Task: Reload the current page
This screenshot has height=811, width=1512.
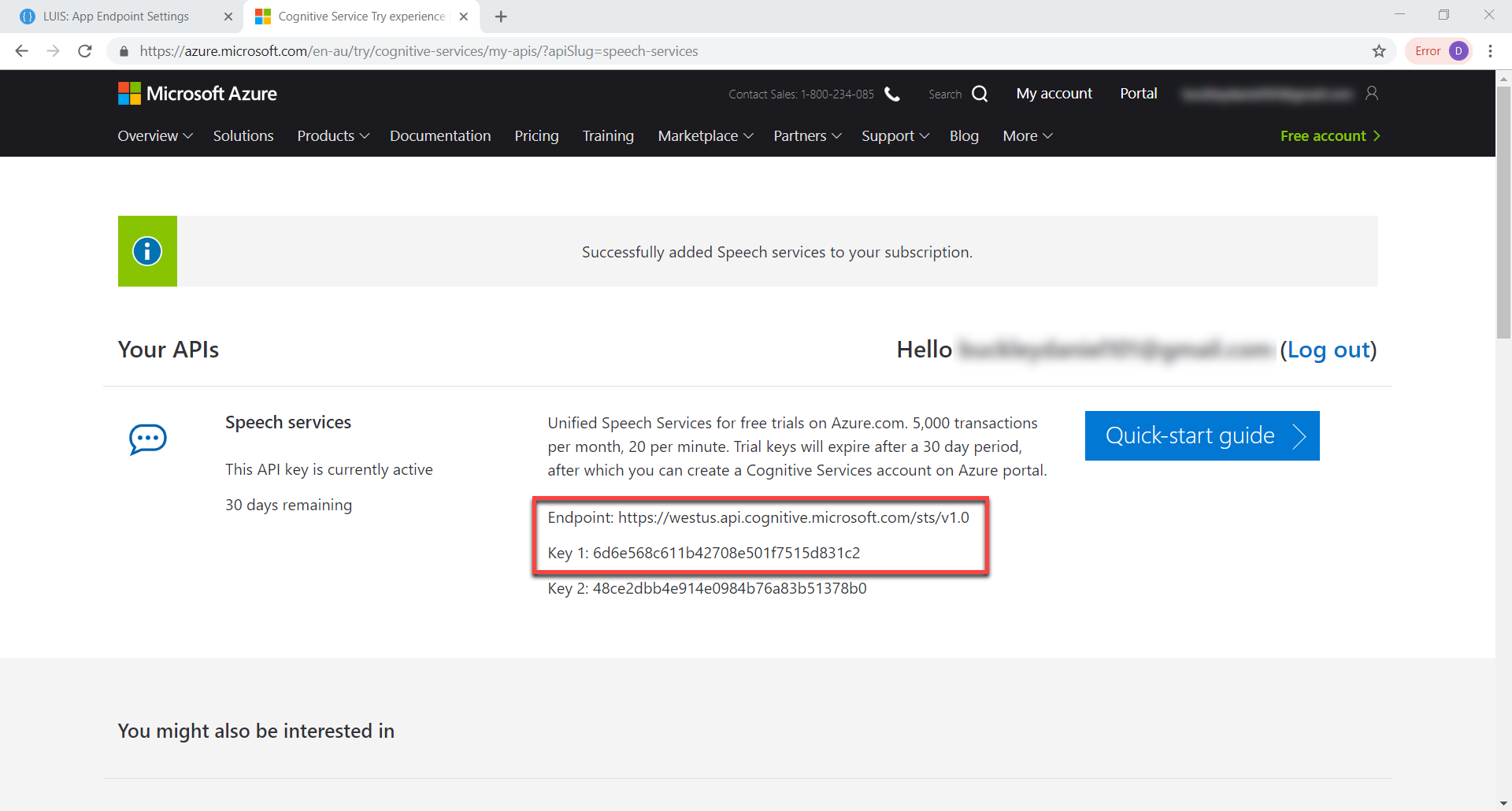Action: point(85,51)
